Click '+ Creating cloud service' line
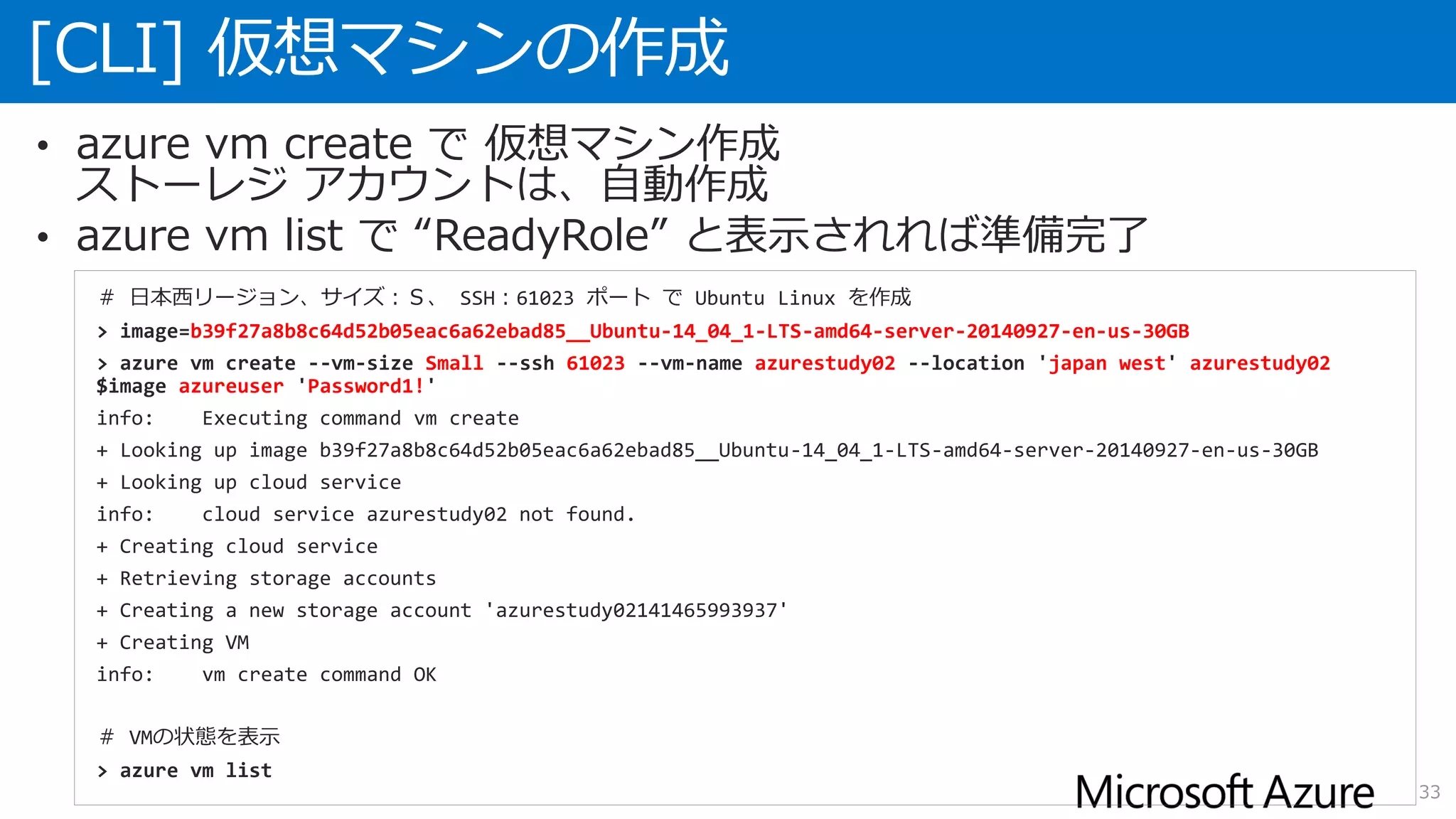Viewport: 1456px width, 819px height. 237,546
